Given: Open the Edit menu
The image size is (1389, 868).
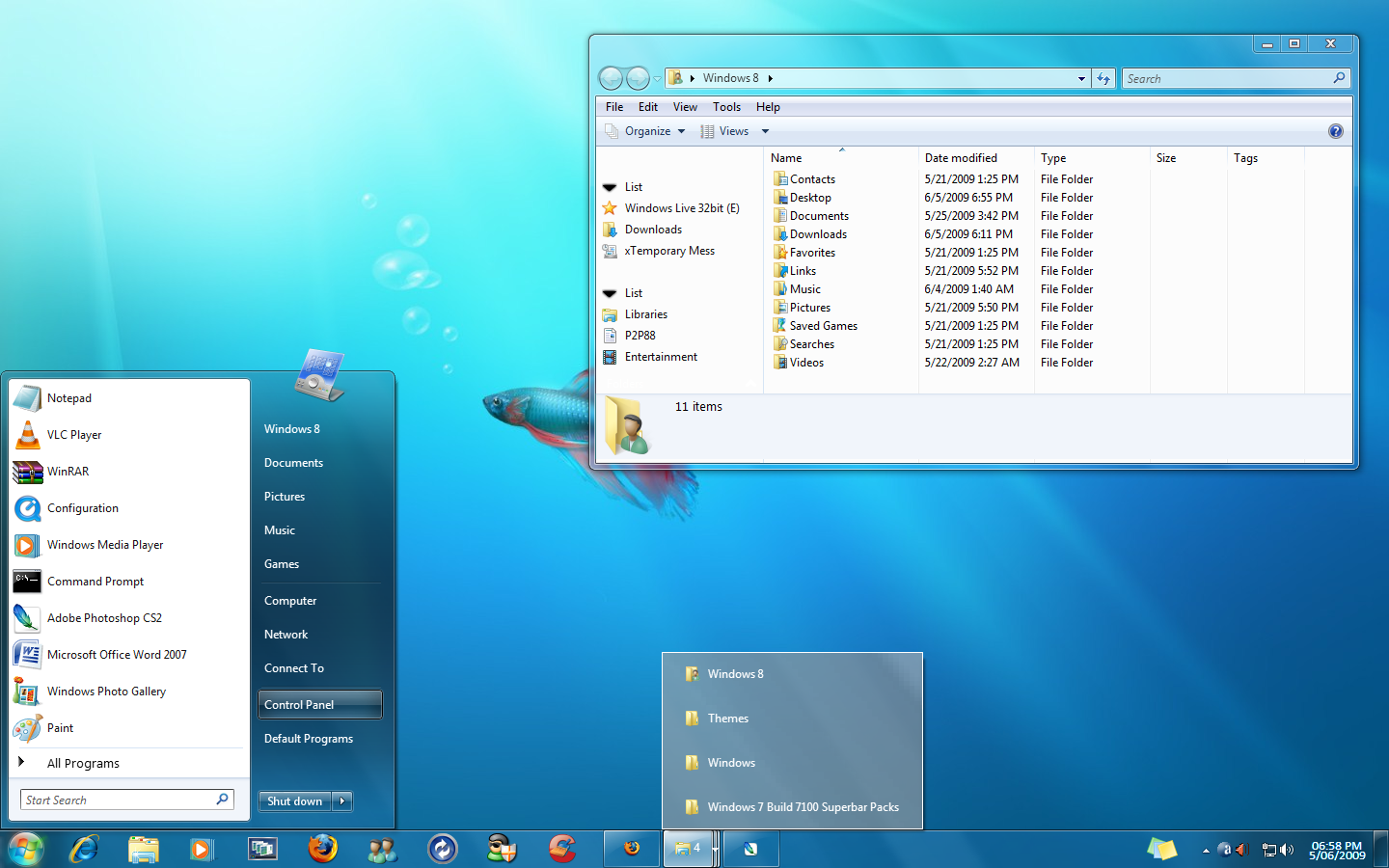Looking at the screenshot, I should pyautogui.click(x=648, y=107).
